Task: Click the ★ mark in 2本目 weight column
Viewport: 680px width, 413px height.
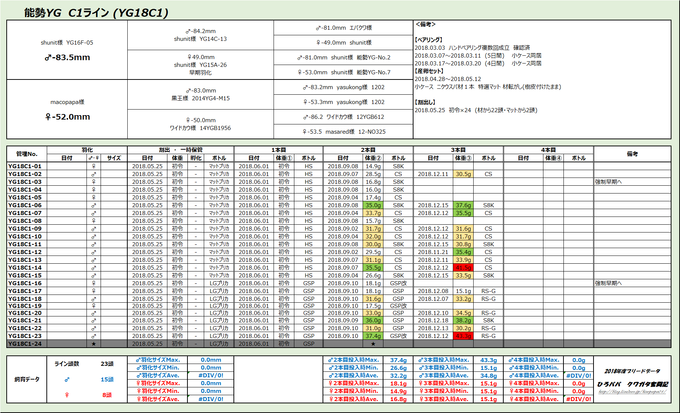Action: 373,344
